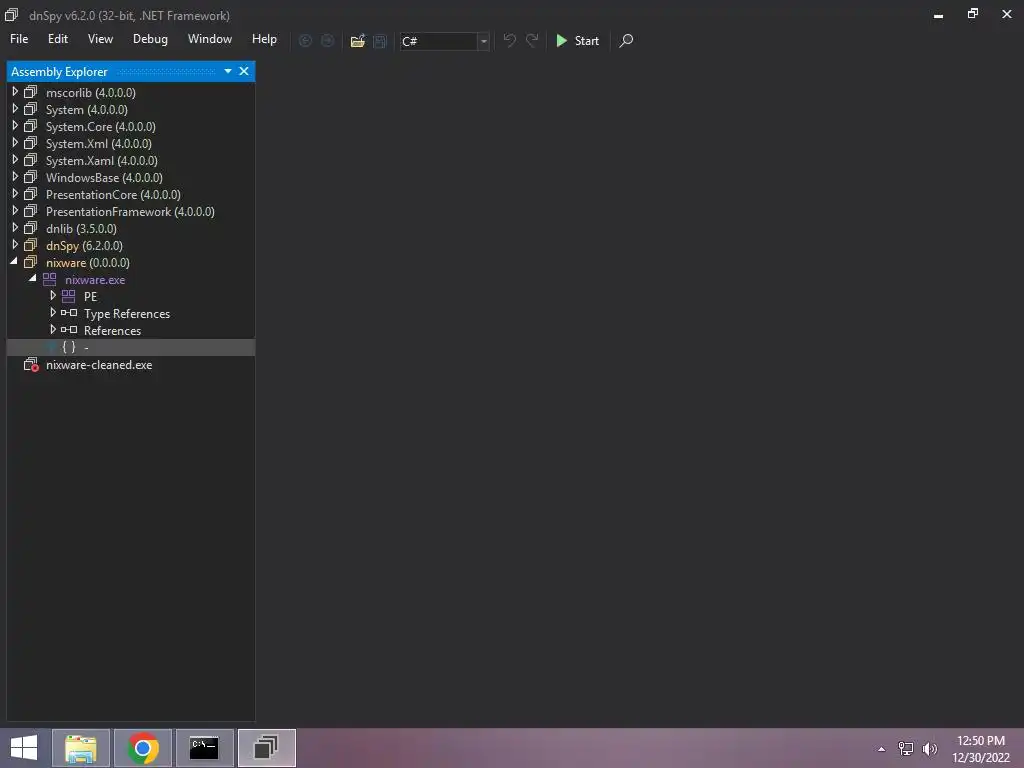This screenshot has height=768, width=1024.
Task: Expand the System (4.0.0.0) node
Action: point(15,109)
